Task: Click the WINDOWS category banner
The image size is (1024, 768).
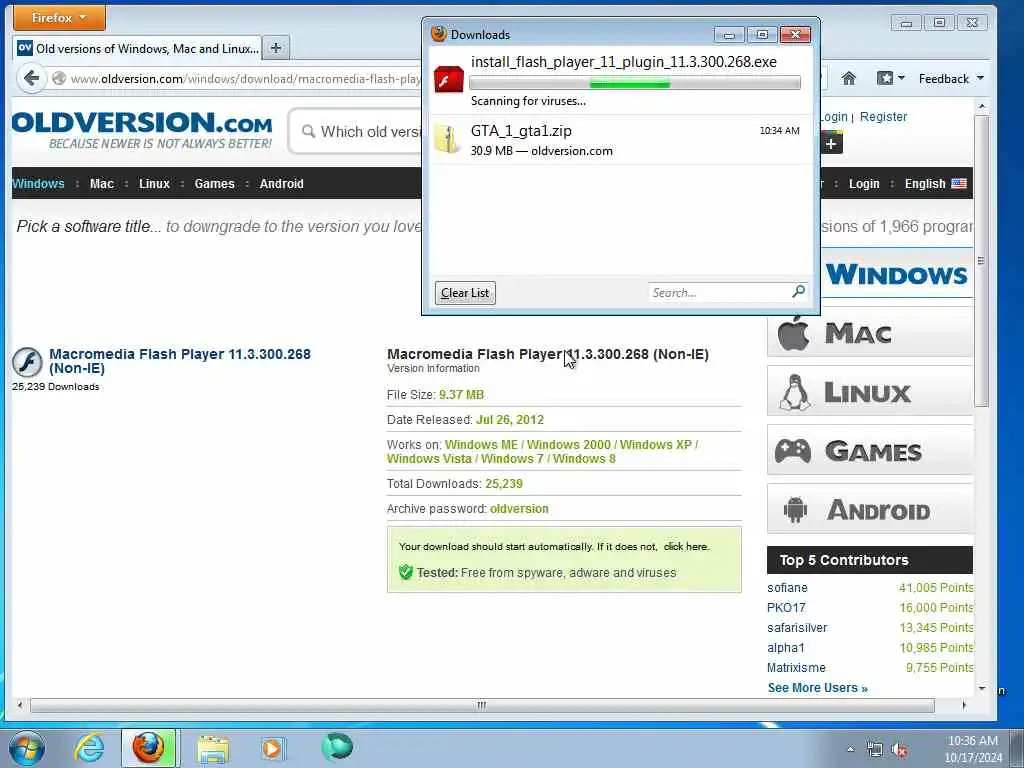Action: pos(897,274)
